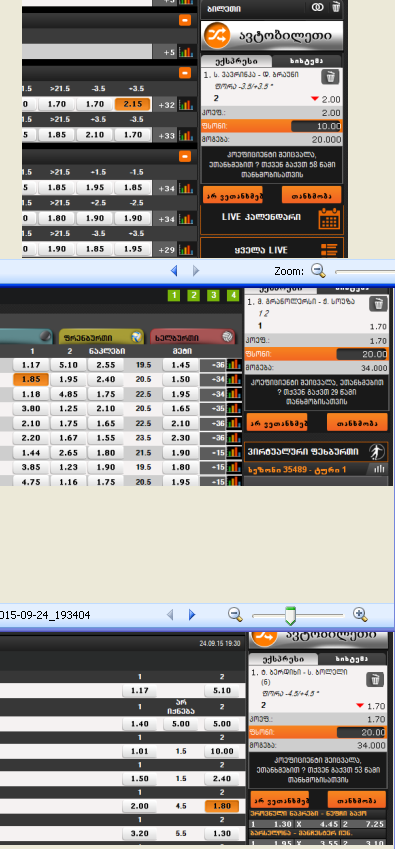
Task: Click the zoom-in magnifier with plus sign
Action: pyautogui.click(x=360, y=615)
